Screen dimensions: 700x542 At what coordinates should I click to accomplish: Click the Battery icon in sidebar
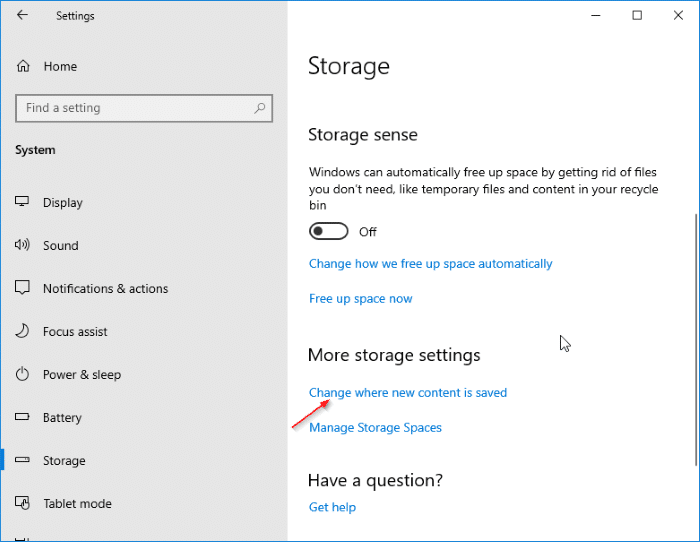23,417
